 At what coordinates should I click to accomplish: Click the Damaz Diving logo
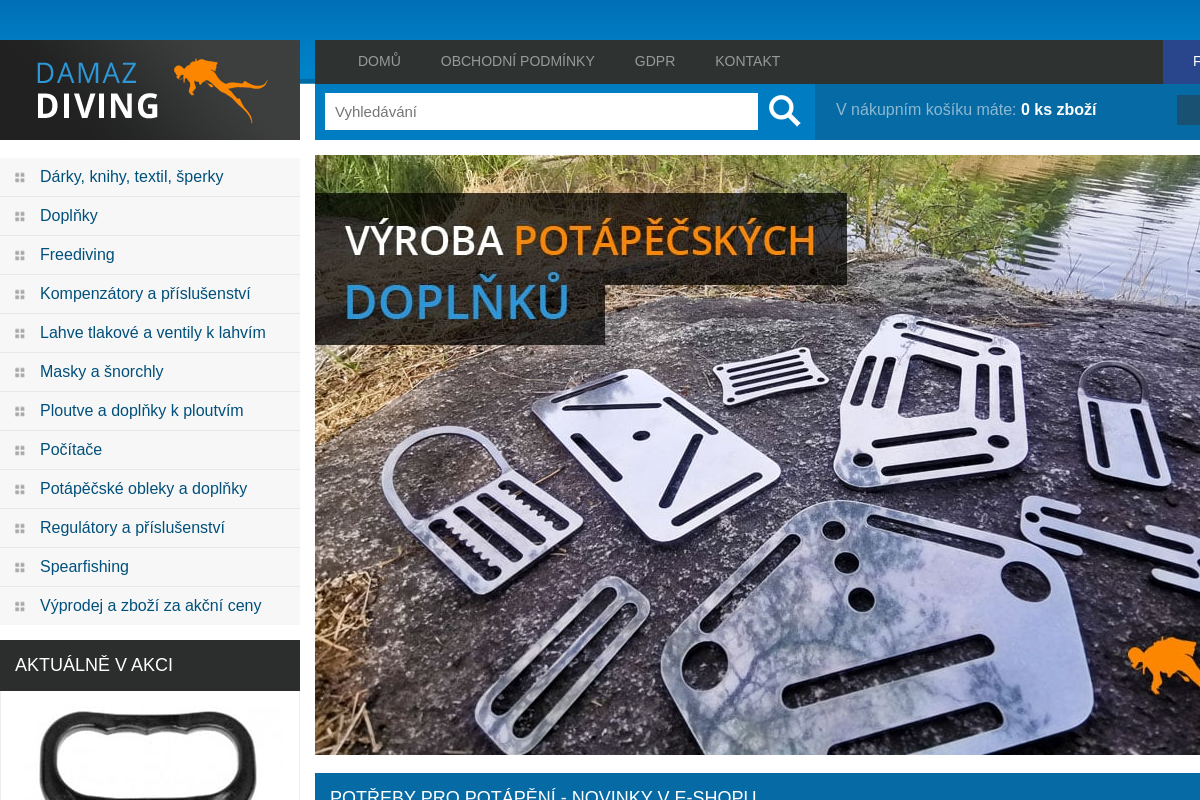150,90
